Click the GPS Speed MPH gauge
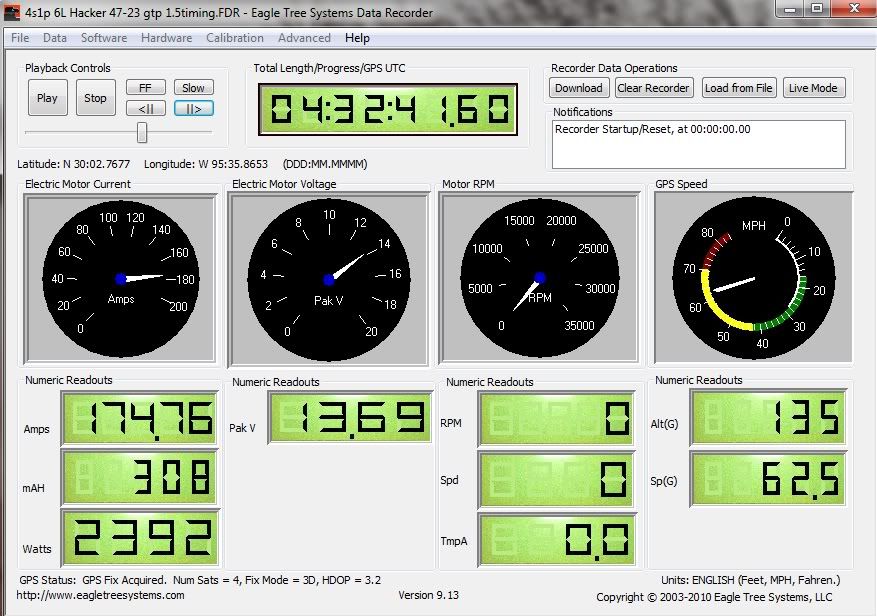The image size is (877, 616). (753, 278)
